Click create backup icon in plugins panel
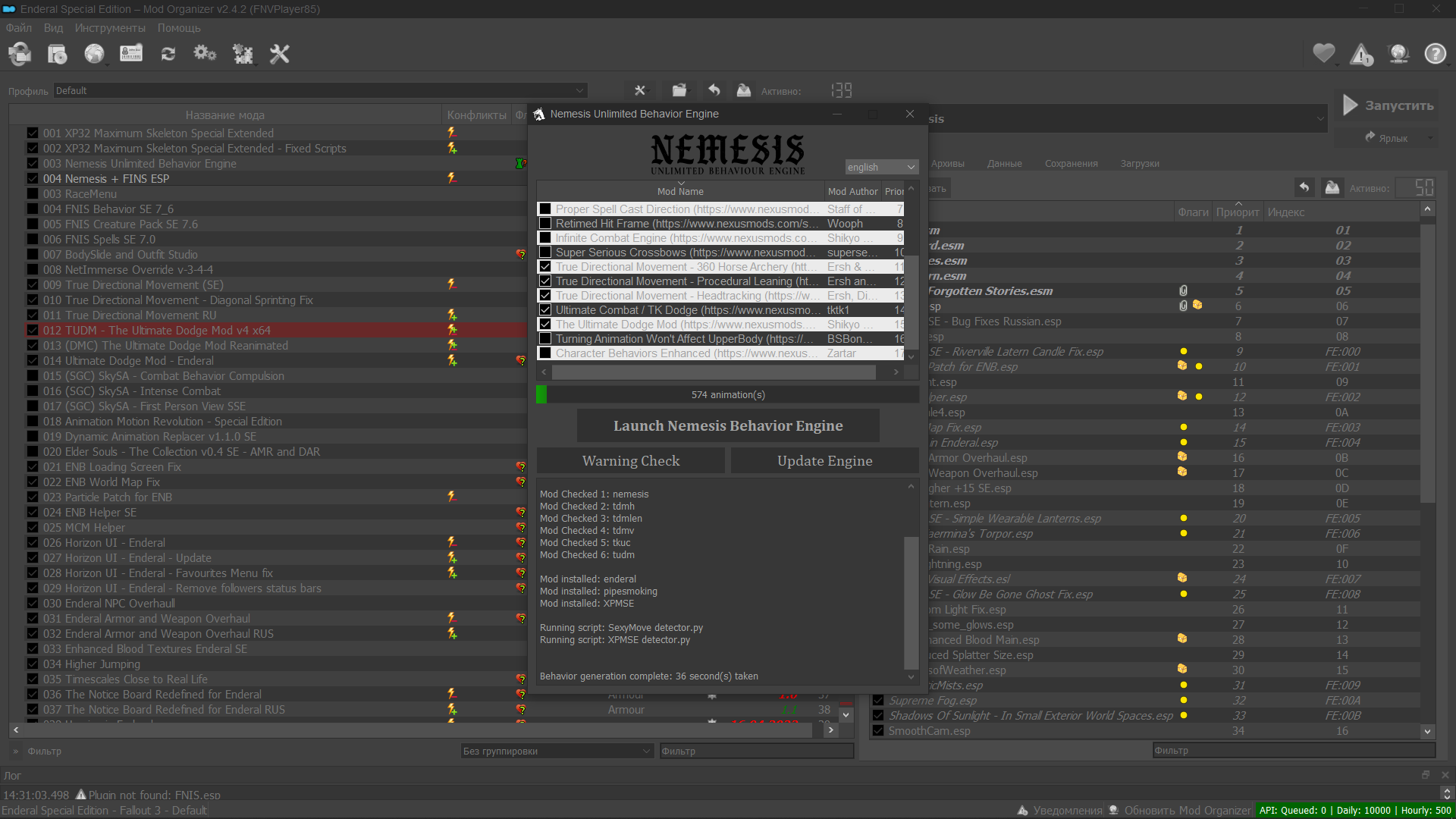This screenshot has height=819, width=1456. pyautogui.click(x=1332, y=187)
